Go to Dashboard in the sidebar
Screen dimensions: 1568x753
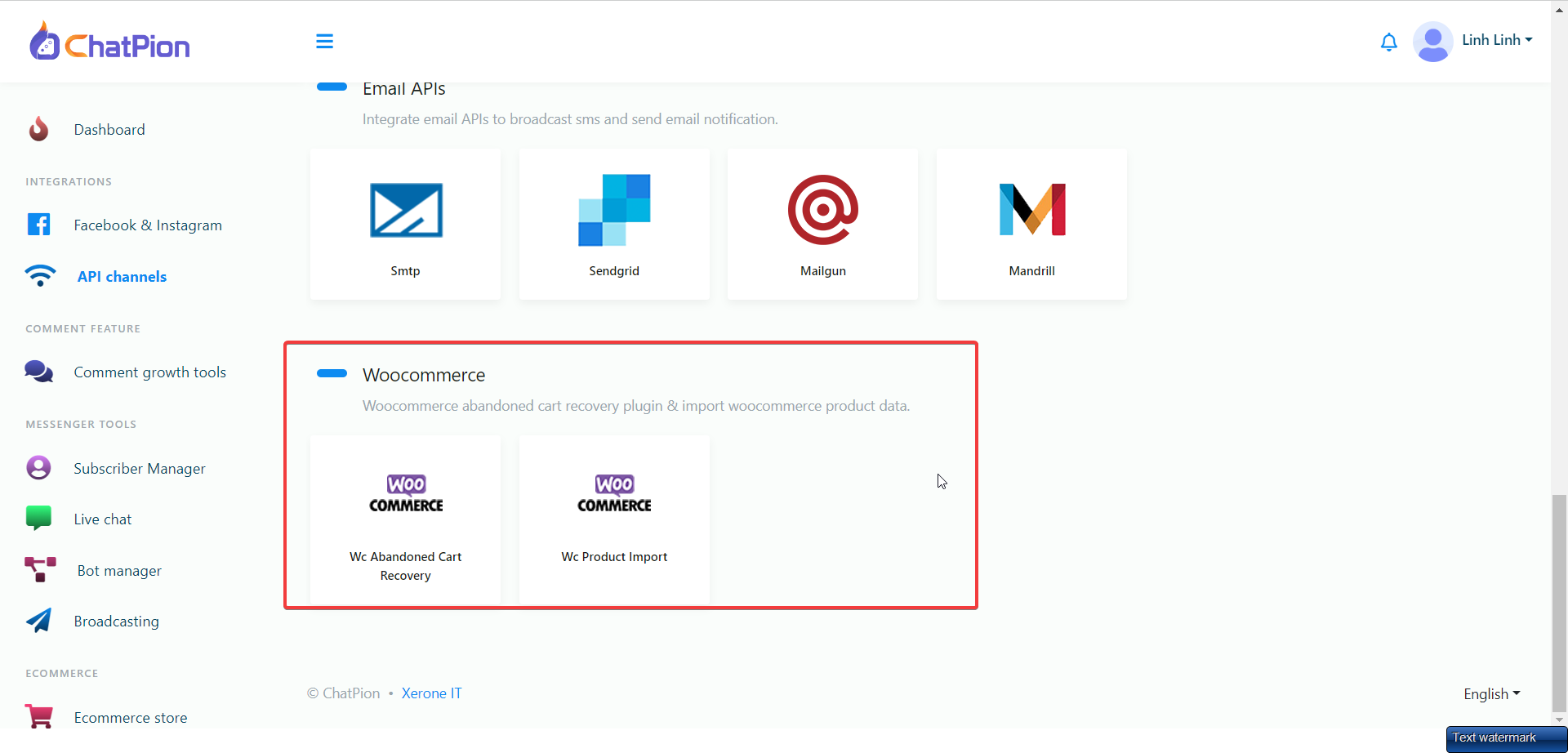109,130
